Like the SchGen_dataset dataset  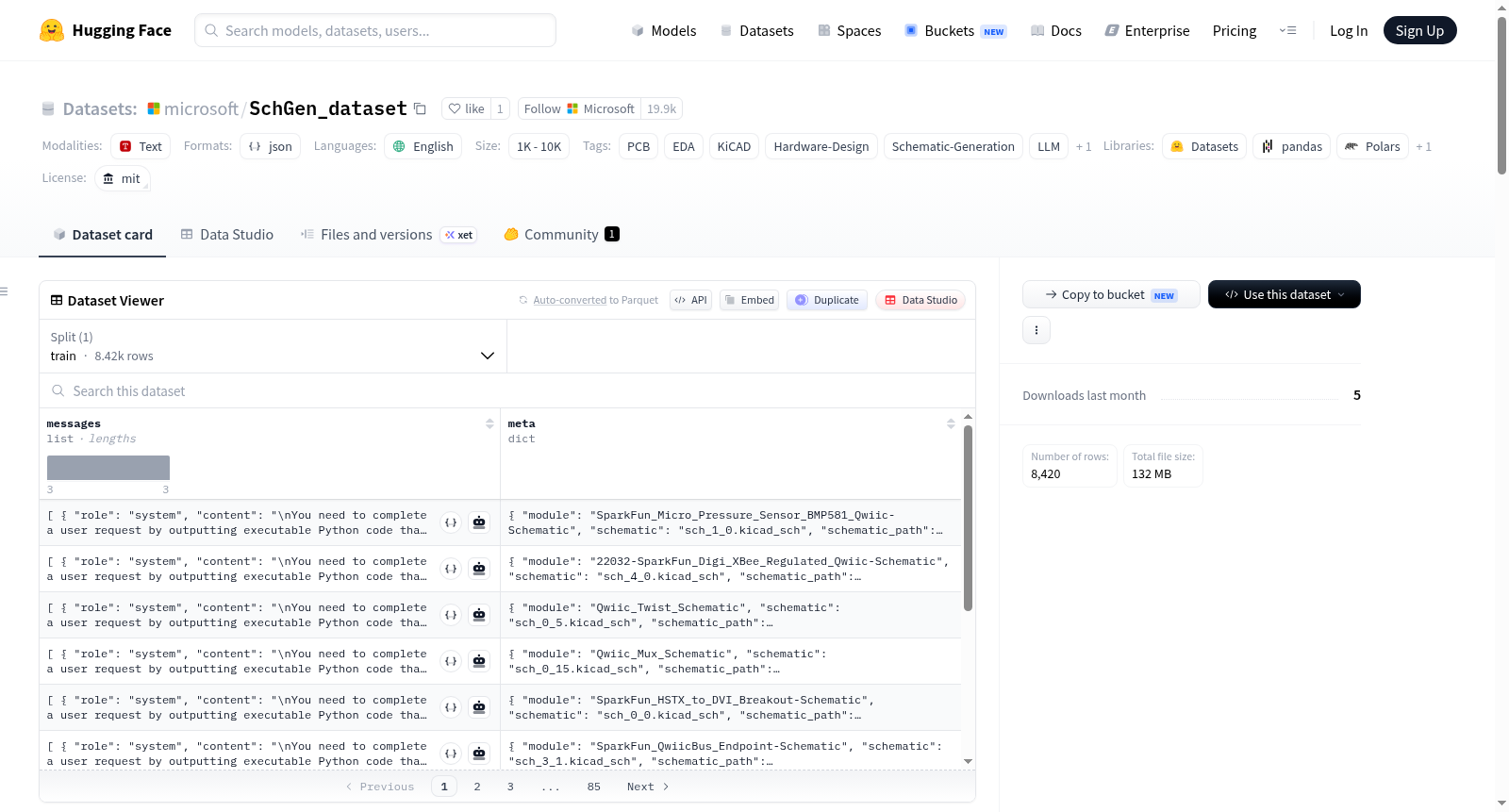coord(466,108)
